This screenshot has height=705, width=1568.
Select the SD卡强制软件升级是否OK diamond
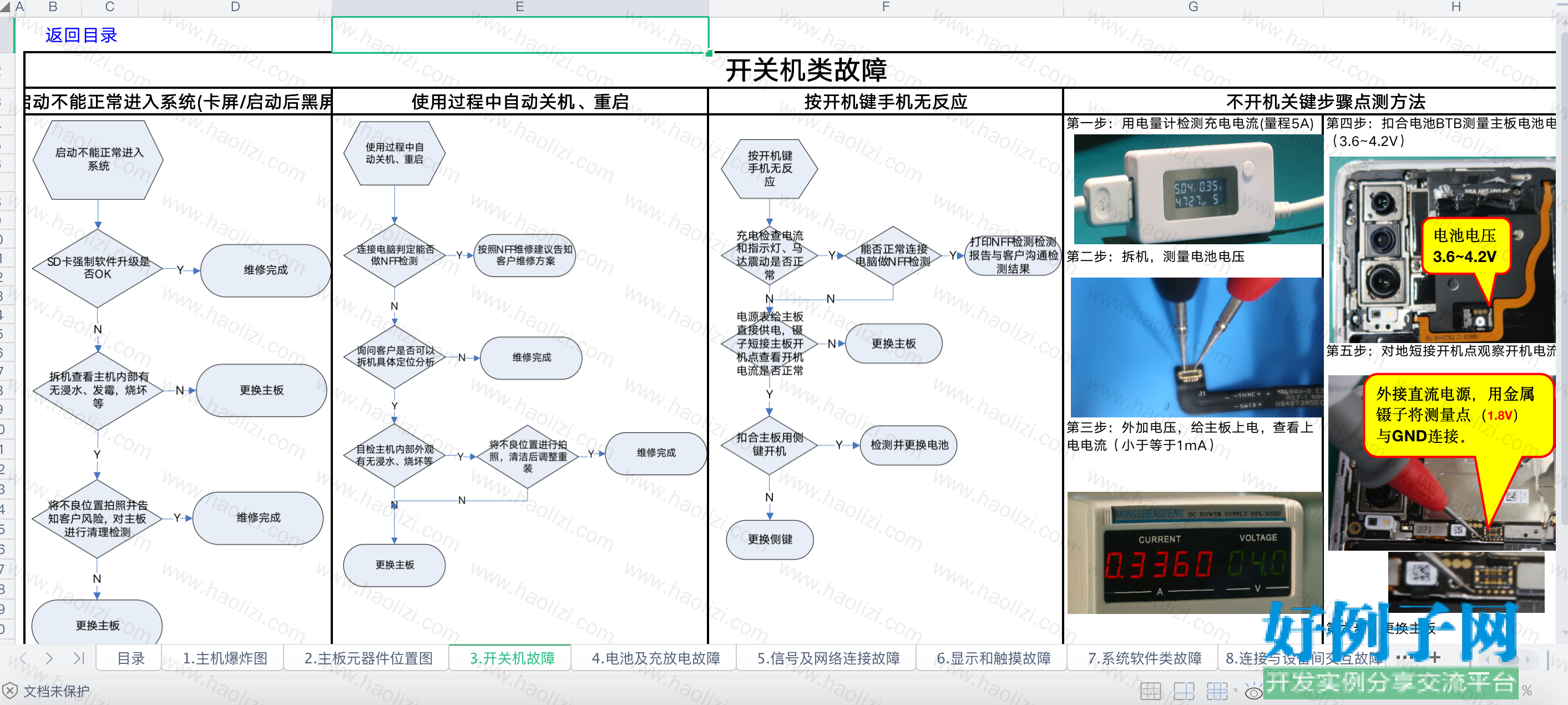[98, 268]
